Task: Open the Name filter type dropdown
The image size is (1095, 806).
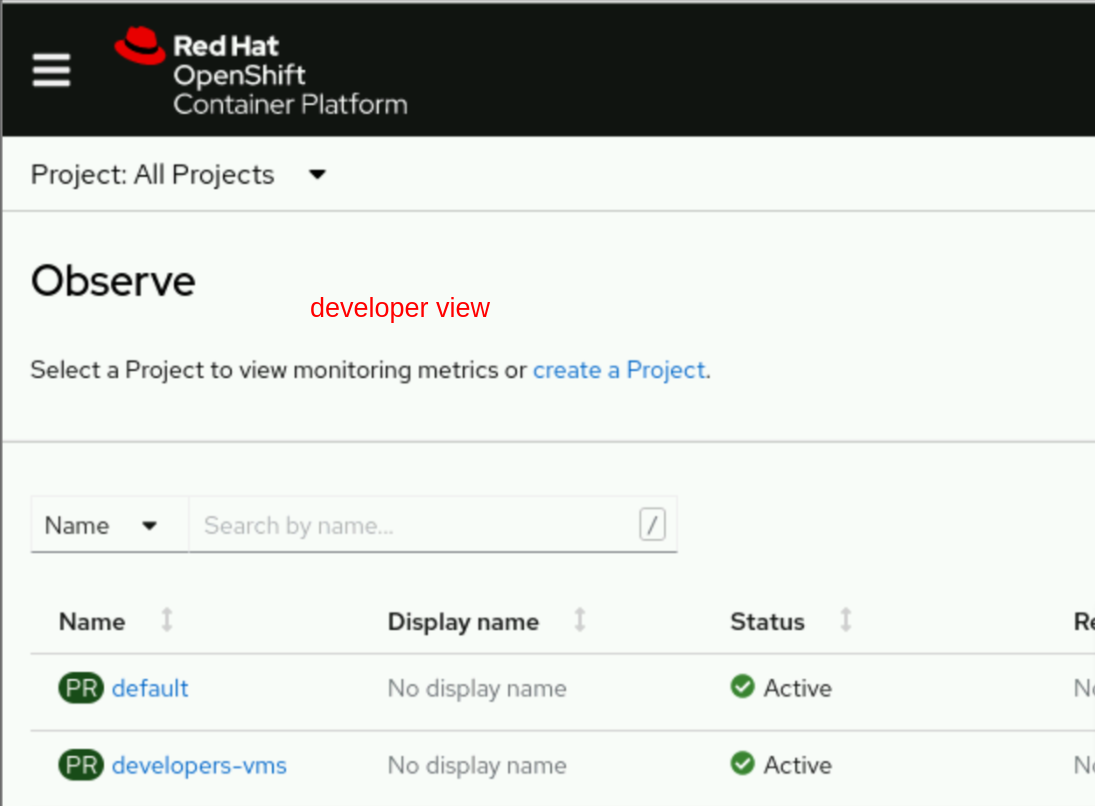Action: 108,524
